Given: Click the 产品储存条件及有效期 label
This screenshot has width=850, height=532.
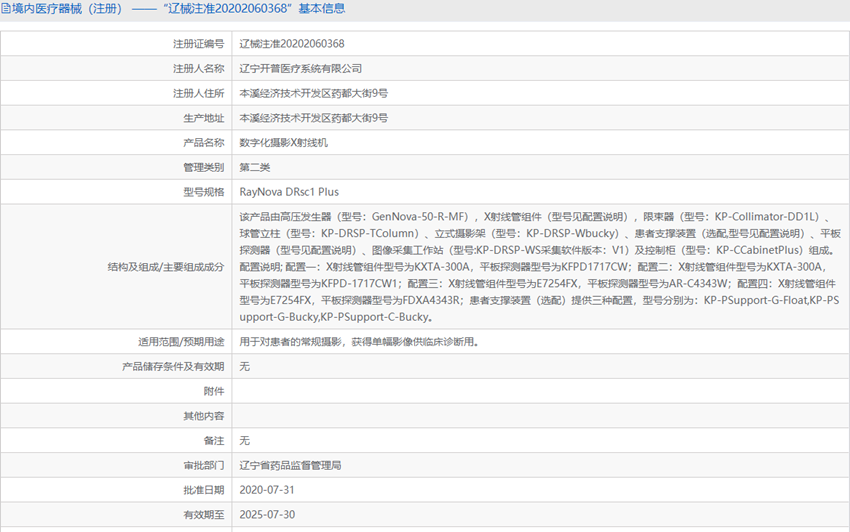Looking at the screenshot, I should pyautogui.click(x=173, y=367).
